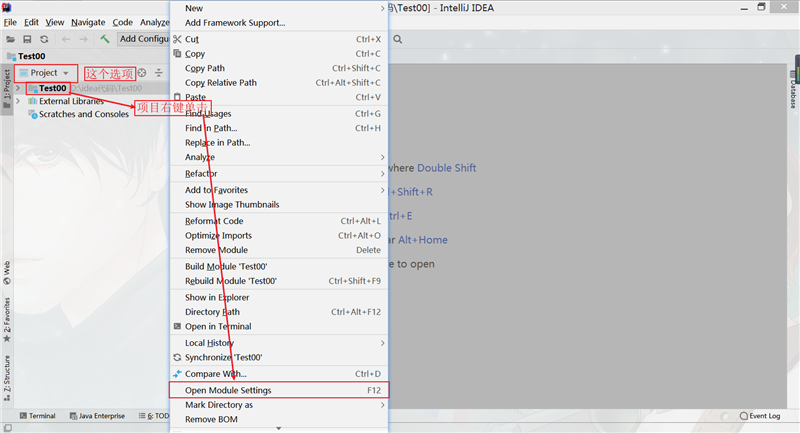The width and height of the screenshot is (800, 433).
Task: Click the green Build hammer icon
Action: [x=105, y=39]
